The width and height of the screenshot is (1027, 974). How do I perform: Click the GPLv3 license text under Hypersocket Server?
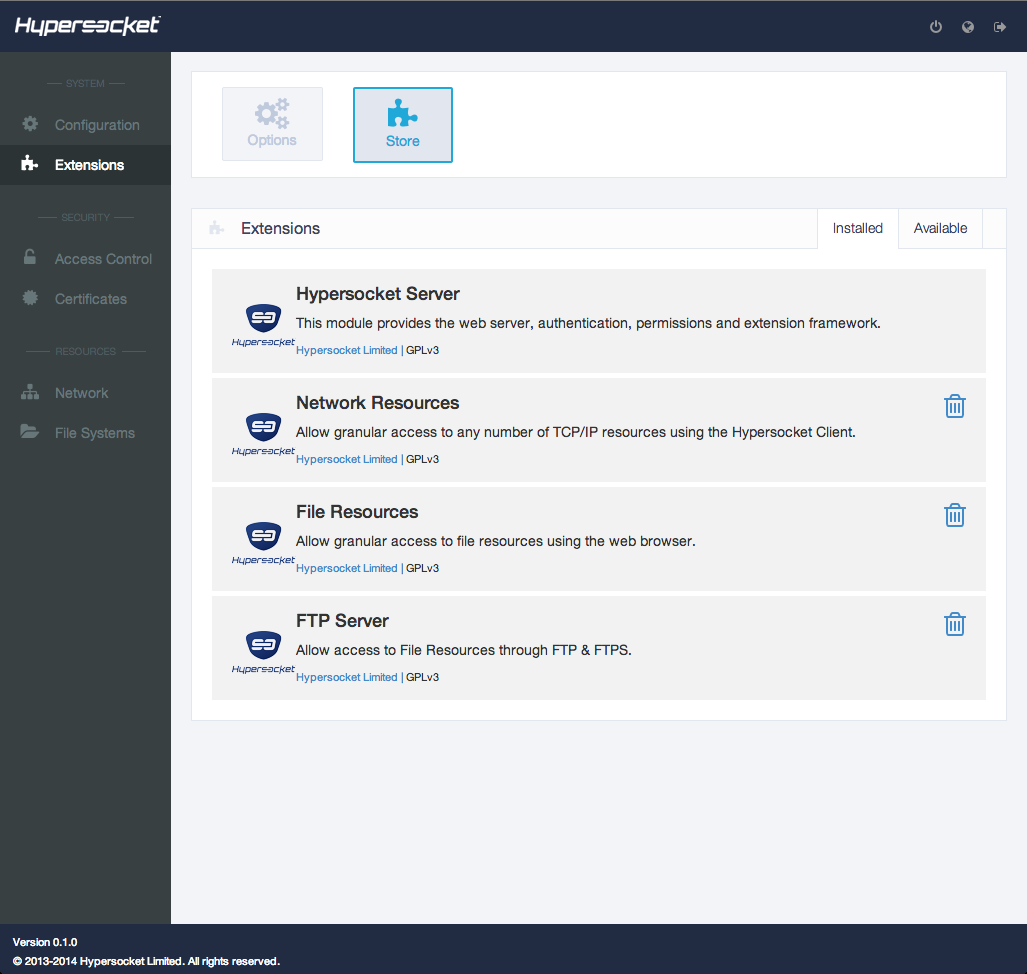pos(422,350)
